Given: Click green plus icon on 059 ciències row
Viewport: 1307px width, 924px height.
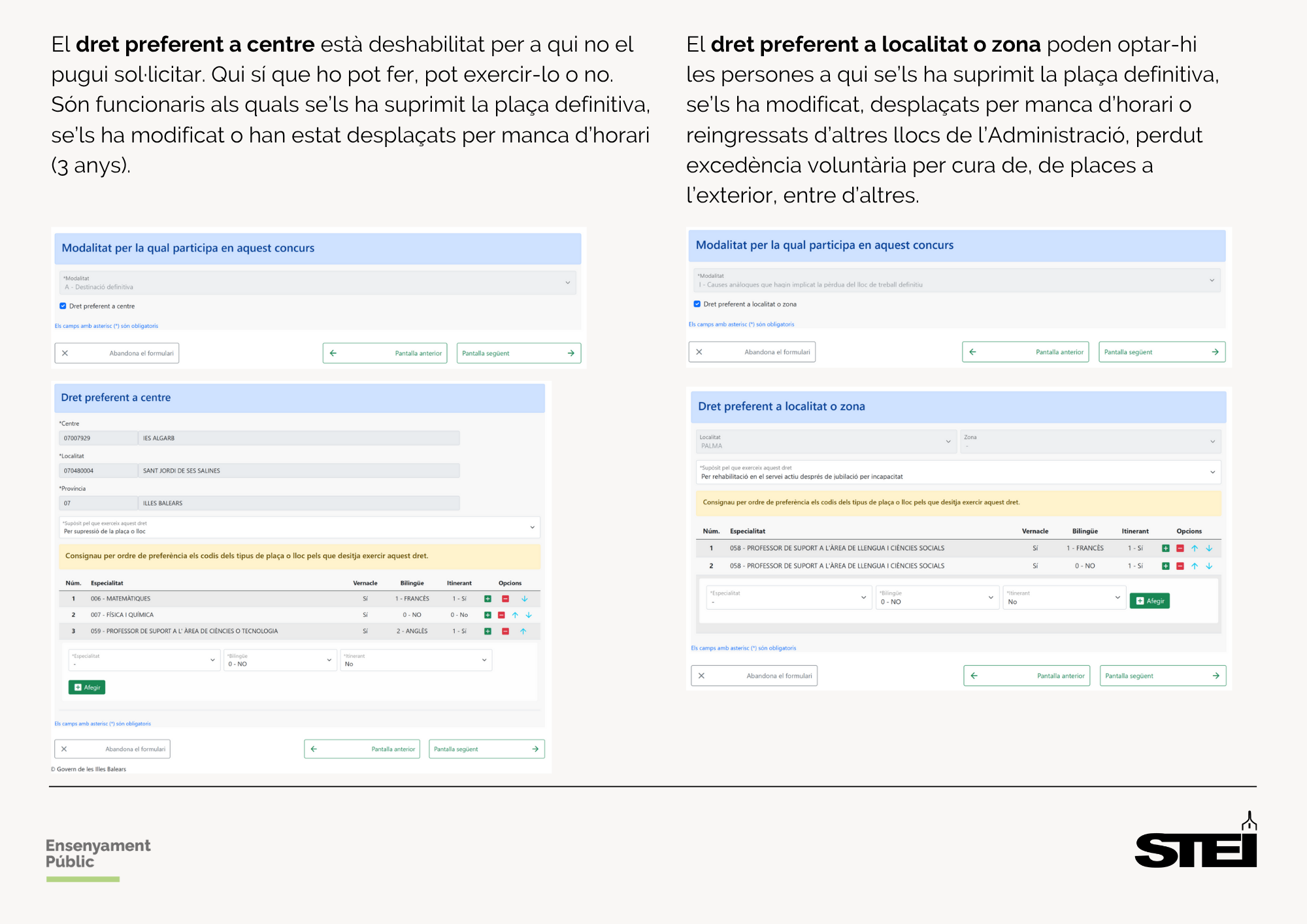Looking at the screenshot, I should (x=488, y=631).
